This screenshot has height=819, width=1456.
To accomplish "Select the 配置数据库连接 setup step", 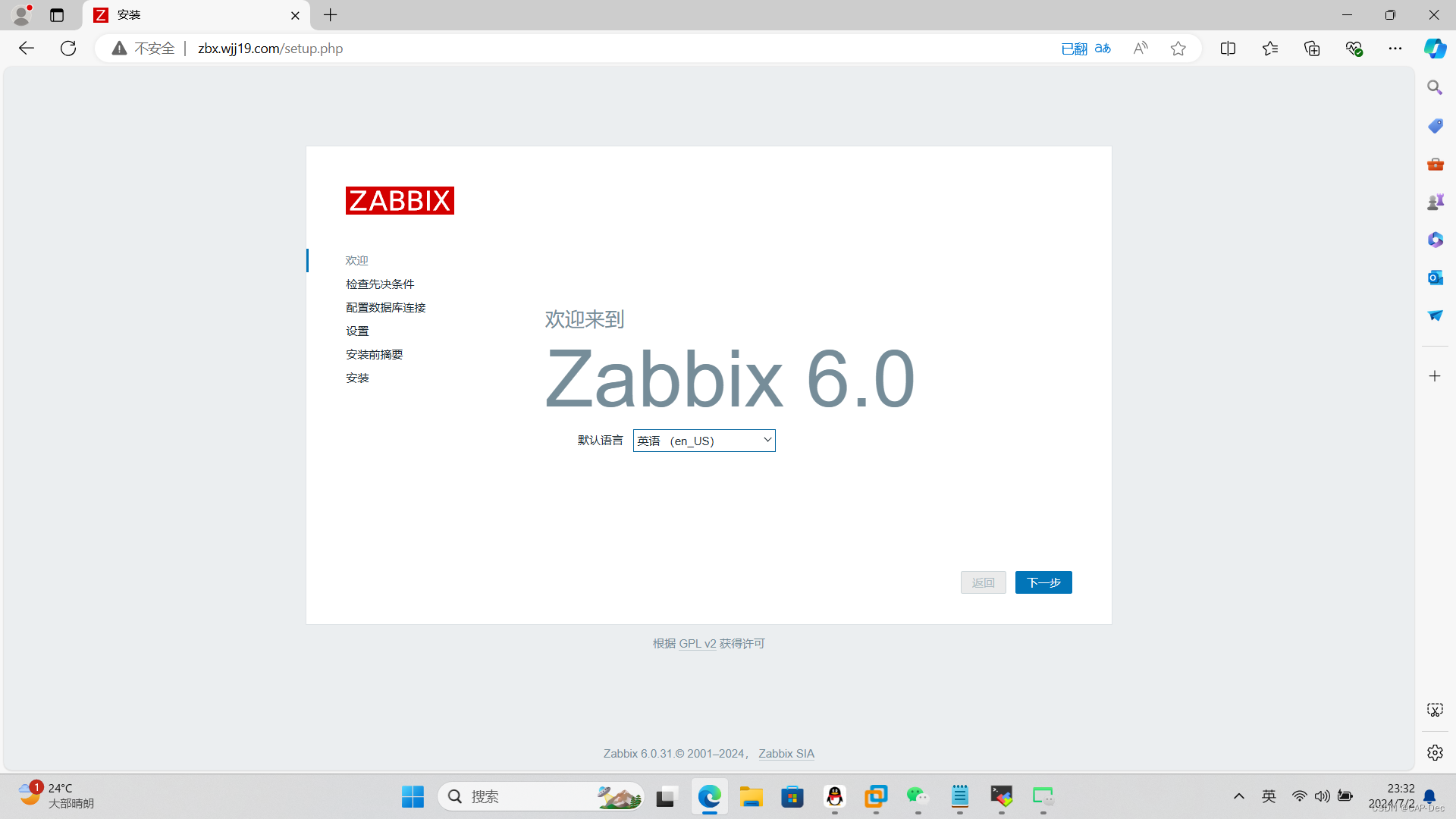I will [x=385, y=307].
